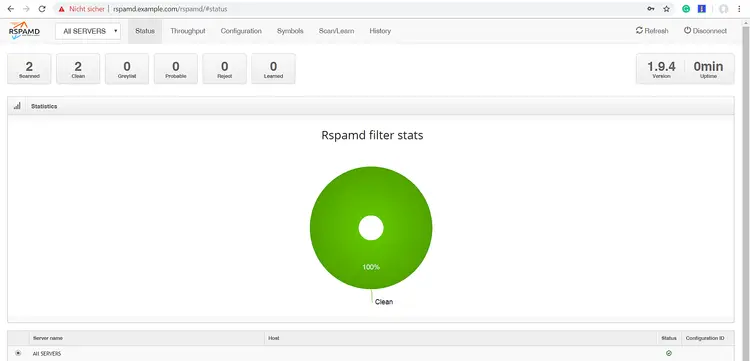
Task: Click the red 'Nicht sicher' warning triangle
Action: [x=62, y=9]
